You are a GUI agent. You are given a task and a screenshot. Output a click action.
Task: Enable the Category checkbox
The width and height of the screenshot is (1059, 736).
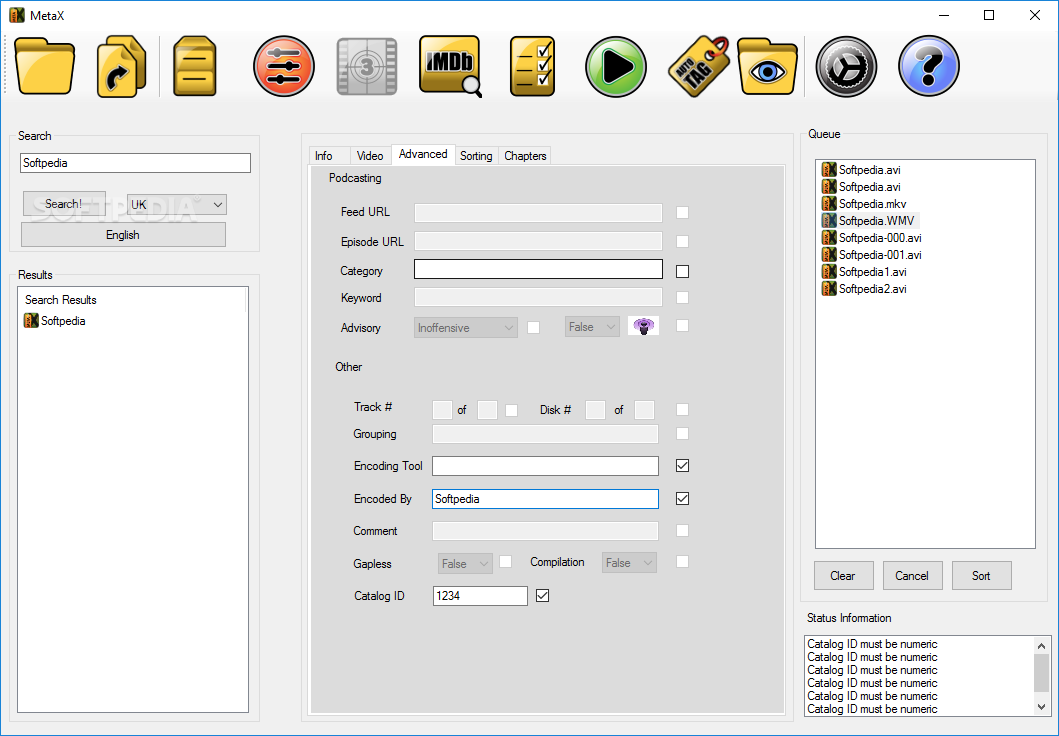[682, 271]
